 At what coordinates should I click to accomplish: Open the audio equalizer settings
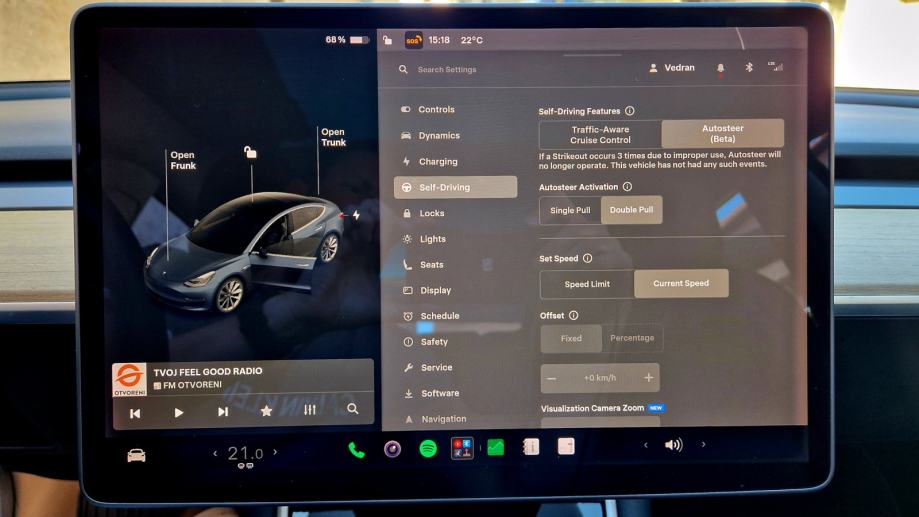[309, 410]
